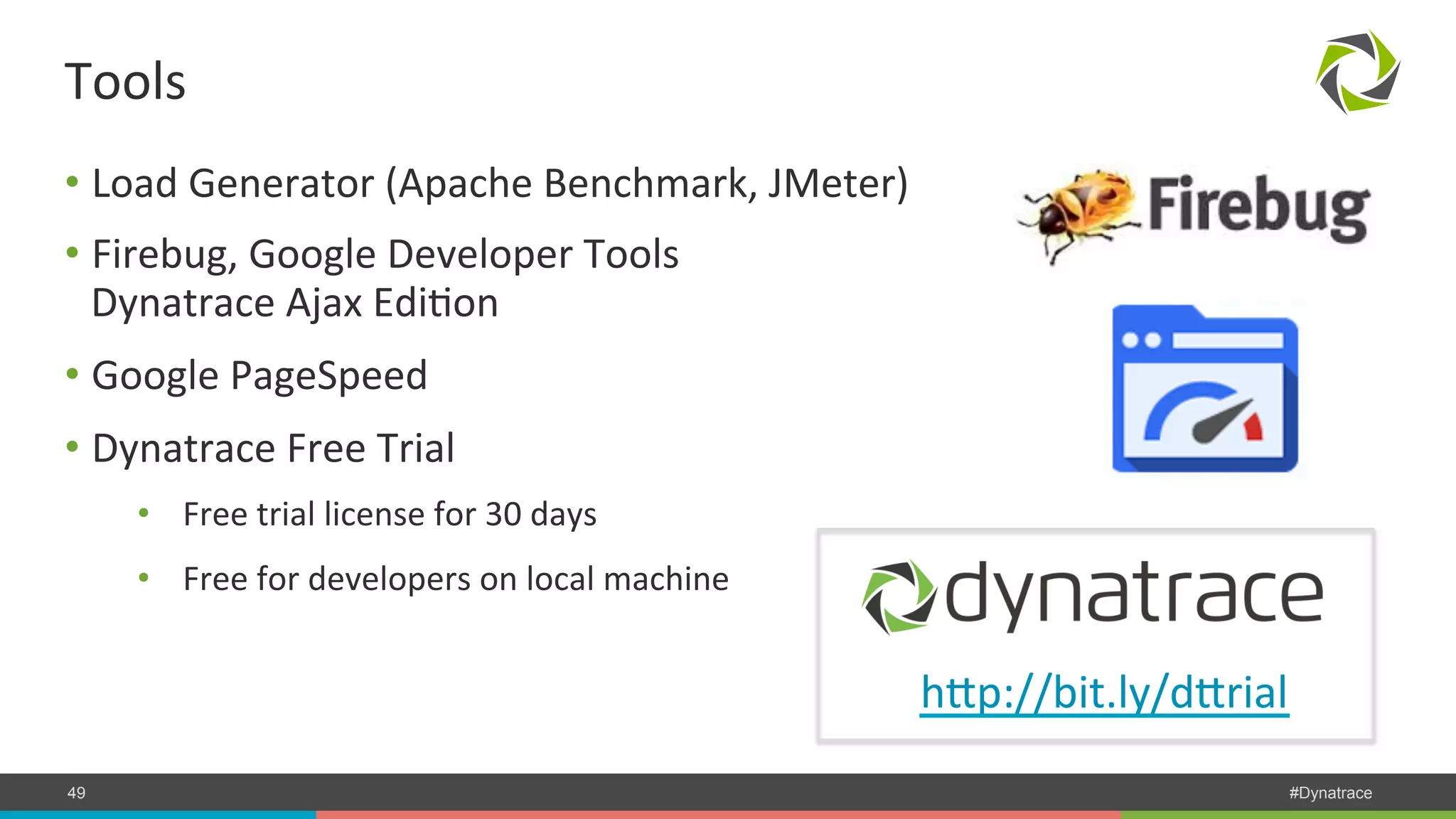
Task: Select 'Free for developers on local machine'
Action: (456, 579)
